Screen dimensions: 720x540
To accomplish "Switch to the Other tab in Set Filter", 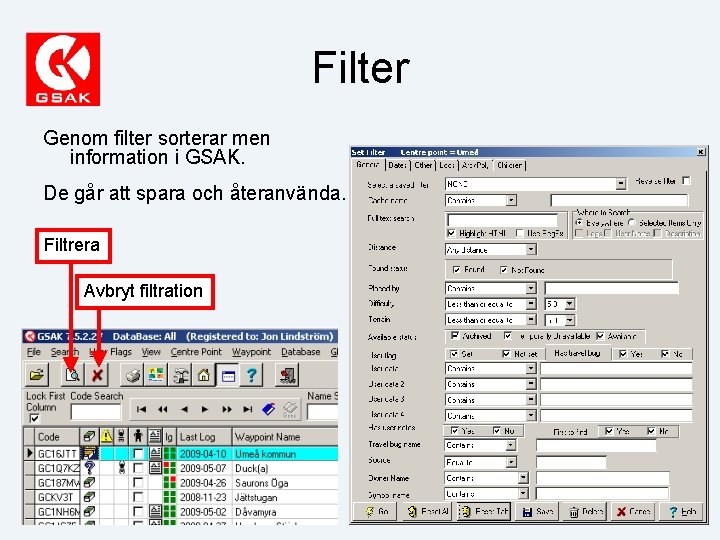I will 423,165.
